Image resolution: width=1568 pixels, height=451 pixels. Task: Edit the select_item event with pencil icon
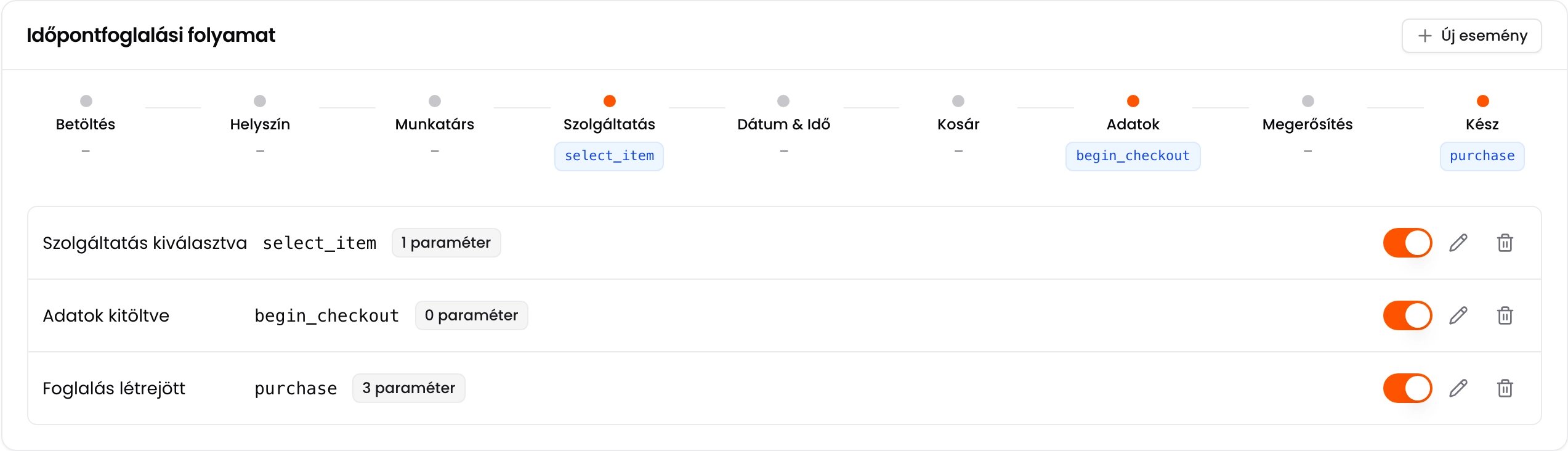[x=1458, y=243]
